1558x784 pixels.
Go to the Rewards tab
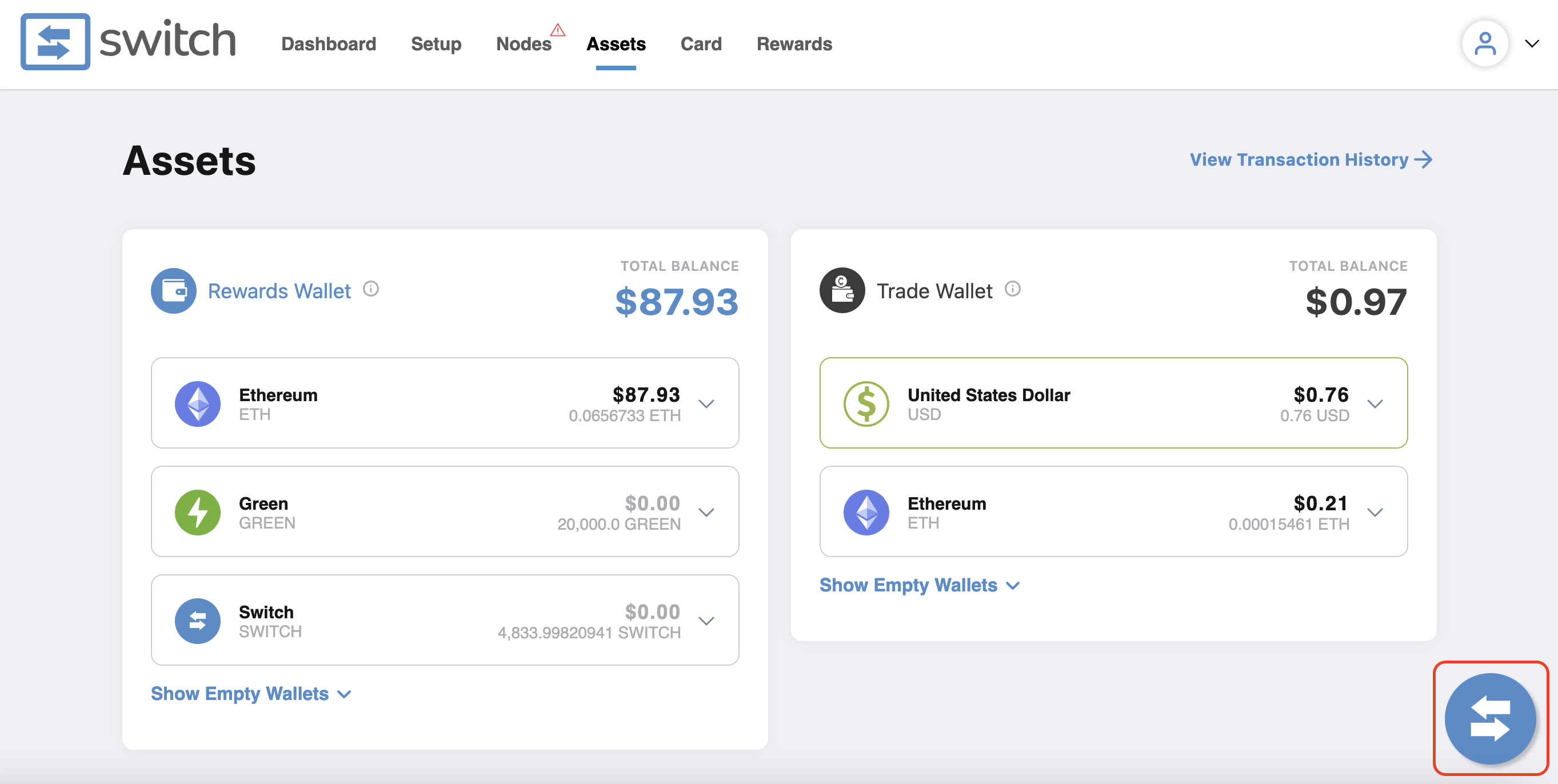[x=794, y=43]
